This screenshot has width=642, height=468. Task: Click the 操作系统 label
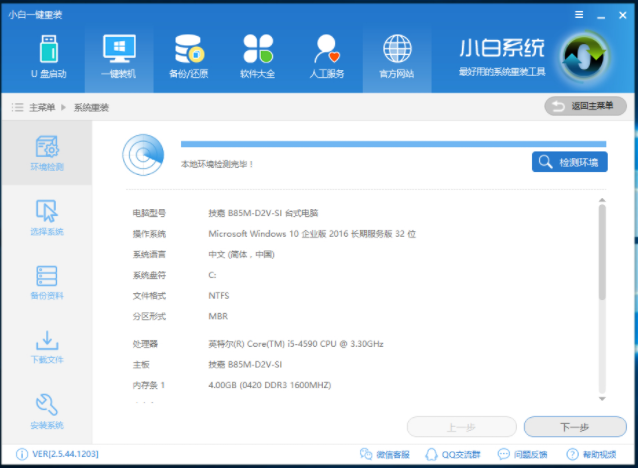(x=149, y=234)
